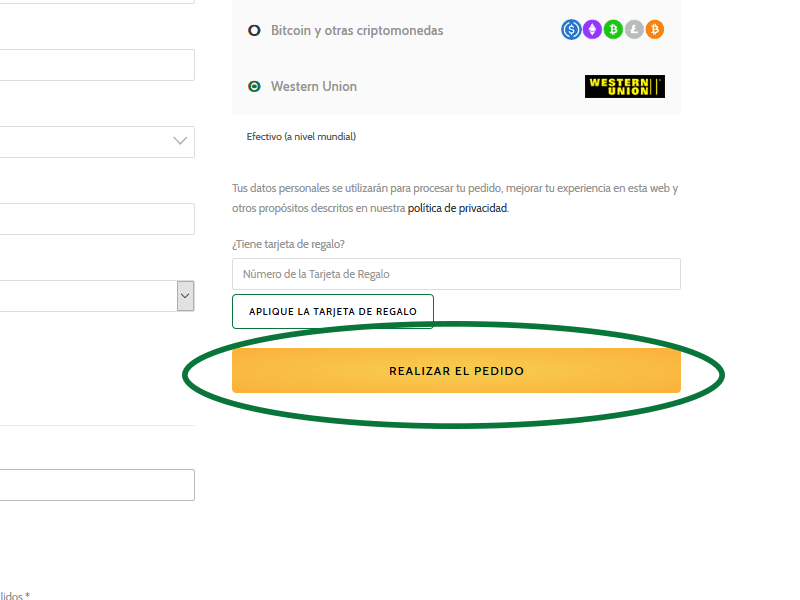Click inside the highlighted orange order button
Screen dimensions: 800x600
point(456,370)
